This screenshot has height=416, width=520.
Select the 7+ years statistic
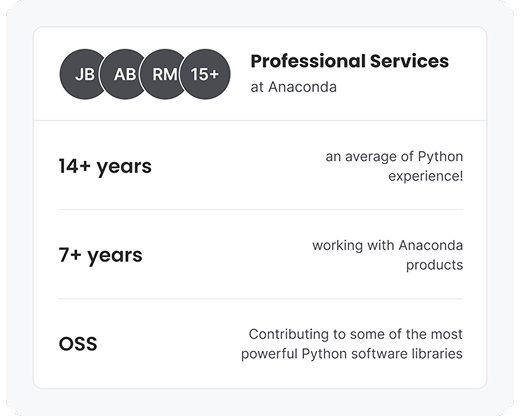pyautogui.click(x=100, y=255)
